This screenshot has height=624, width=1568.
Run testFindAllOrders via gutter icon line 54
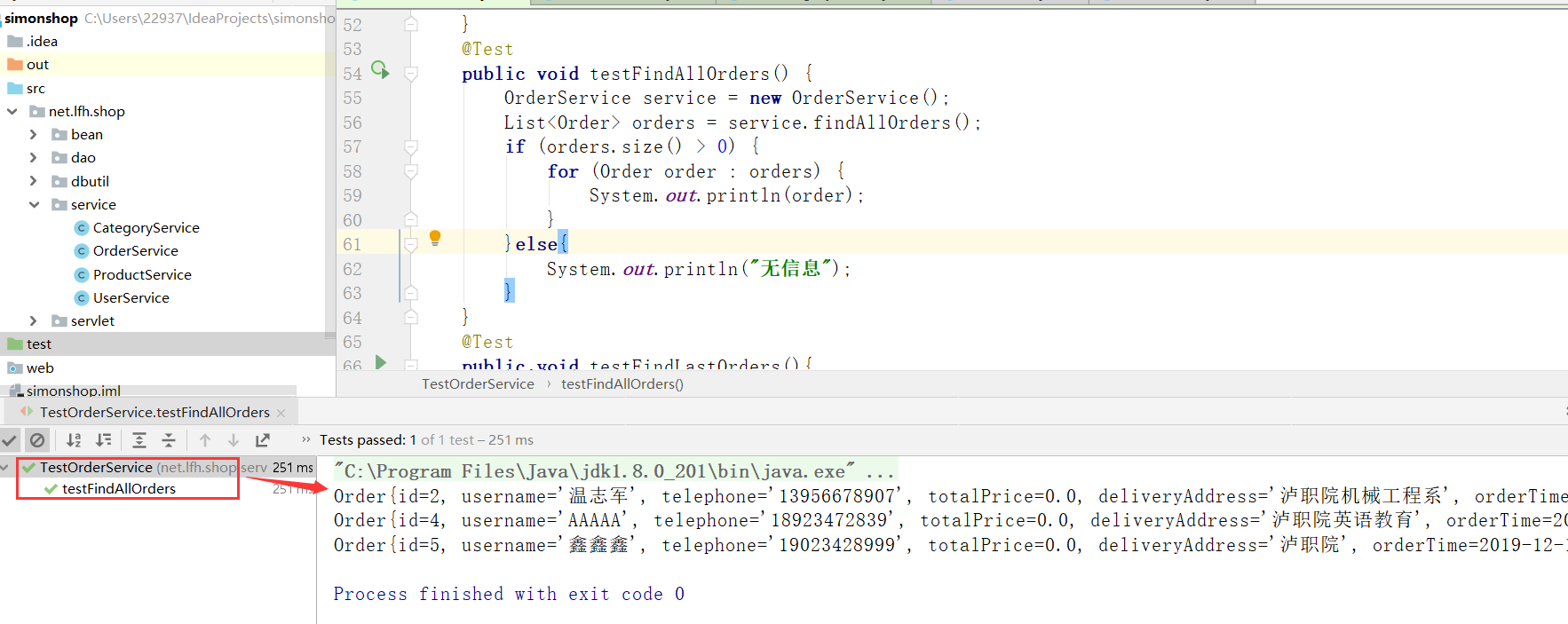click(x=380, y=70)
